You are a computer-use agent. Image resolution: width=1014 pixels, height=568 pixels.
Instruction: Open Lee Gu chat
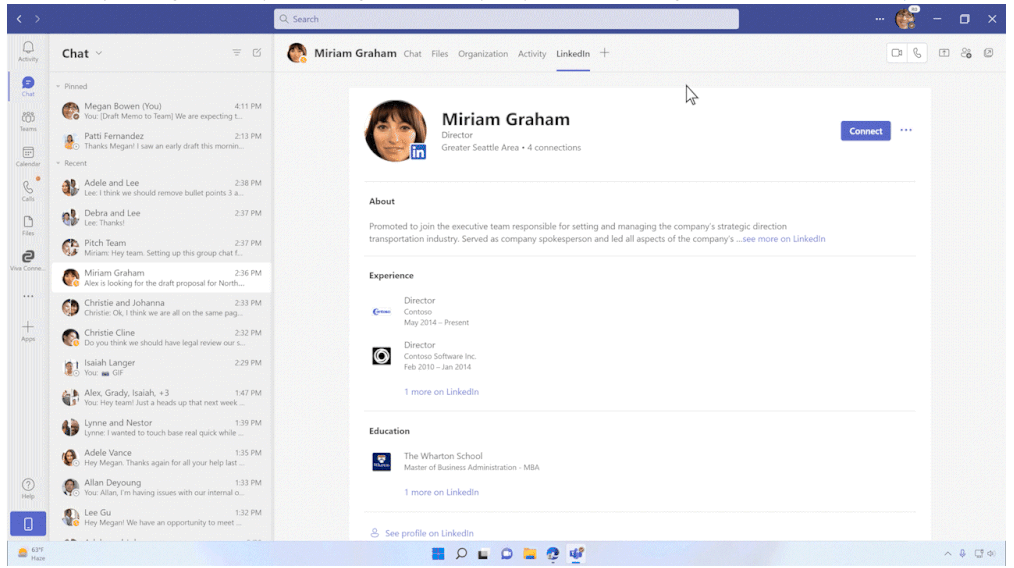[x=162, y=517]
